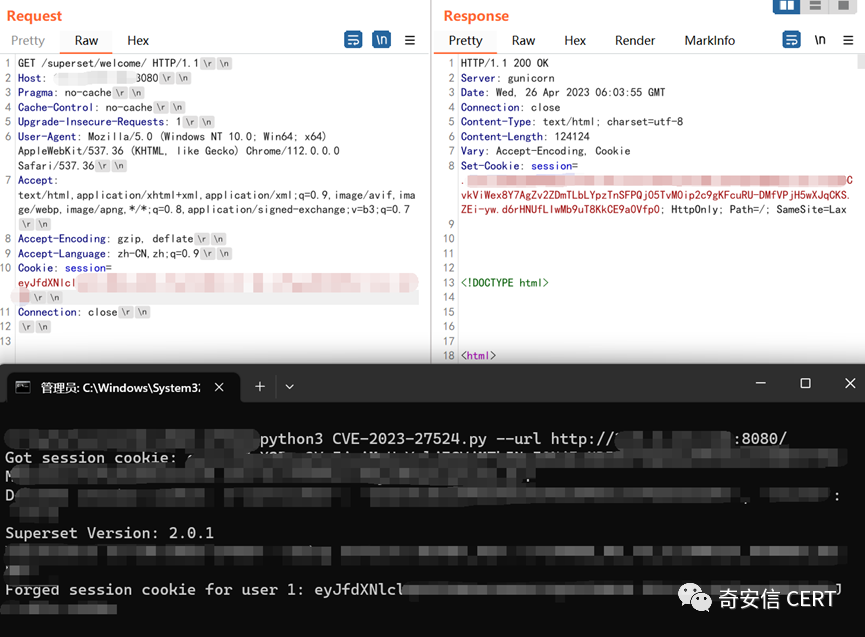This screenshot has height=637, width=865.
Task: Click the Set-Cookie: session= header
Action: [519, 166]
